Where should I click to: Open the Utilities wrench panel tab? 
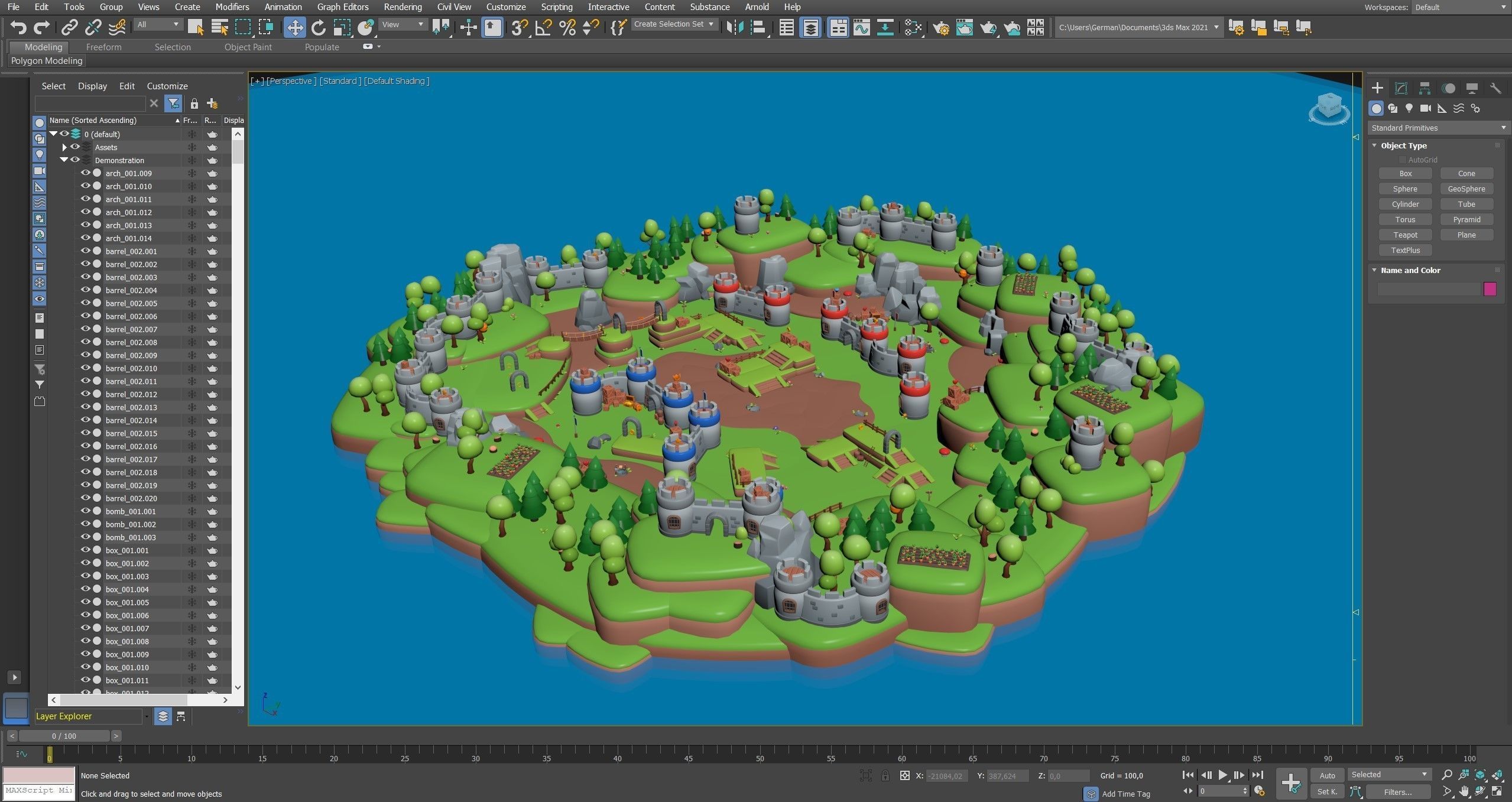pos(1495,88)
